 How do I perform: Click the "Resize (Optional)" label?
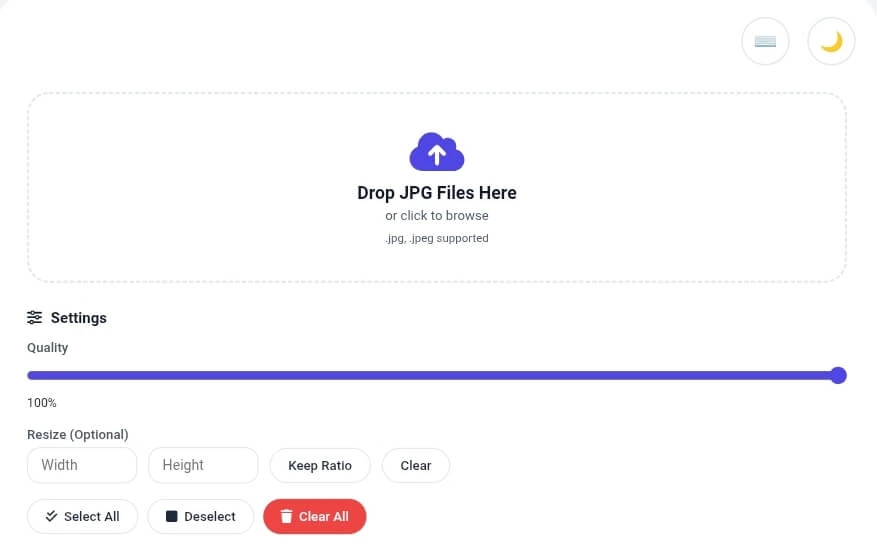click(78, 435)
